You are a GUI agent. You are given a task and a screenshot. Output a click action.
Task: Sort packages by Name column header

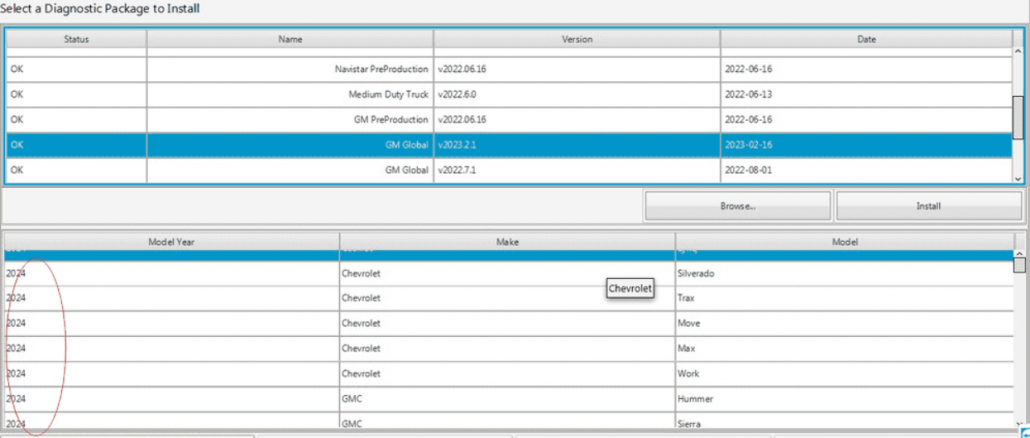[x=290, y=39]
